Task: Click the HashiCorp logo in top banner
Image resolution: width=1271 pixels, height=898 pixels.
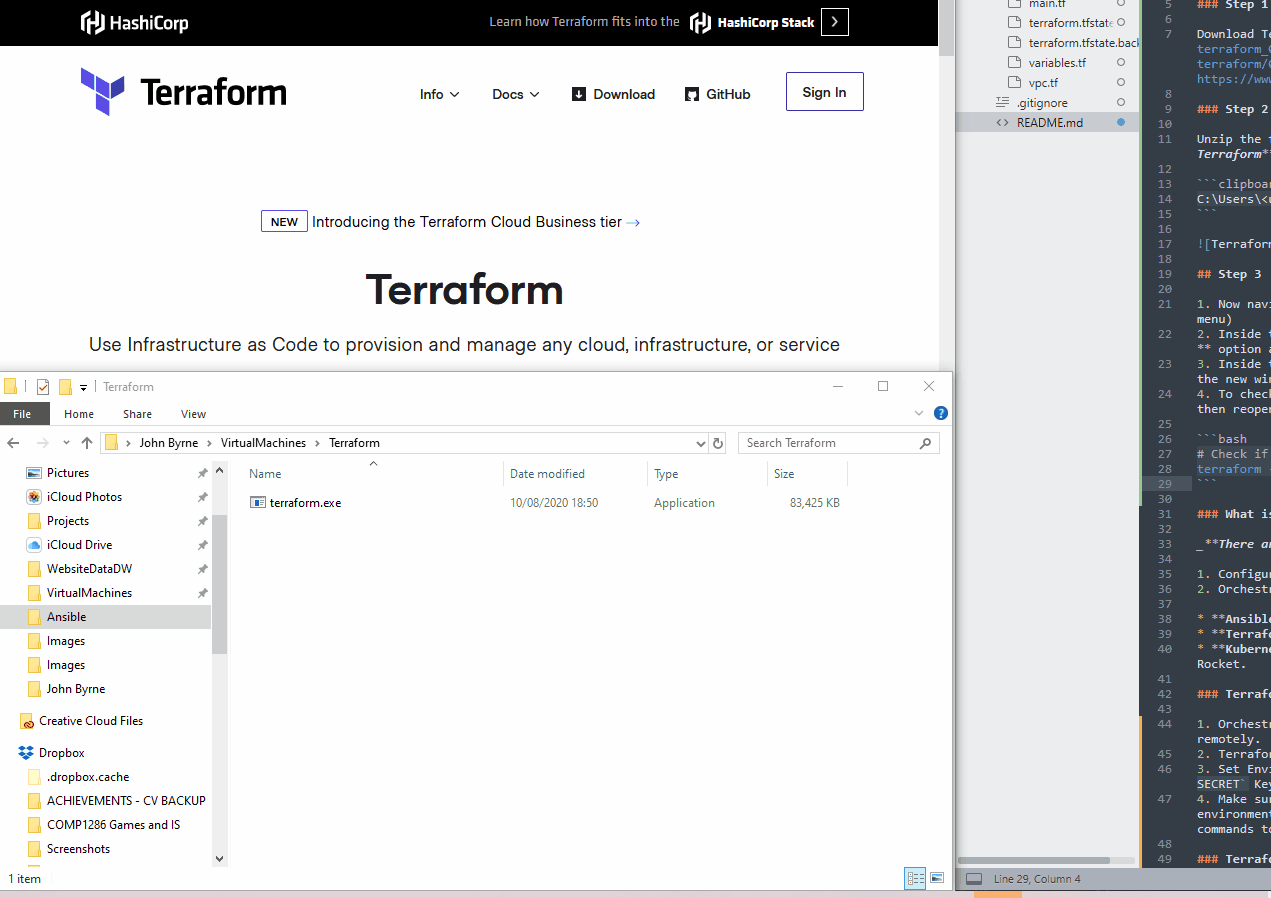Action: click(x=134, y=22)
